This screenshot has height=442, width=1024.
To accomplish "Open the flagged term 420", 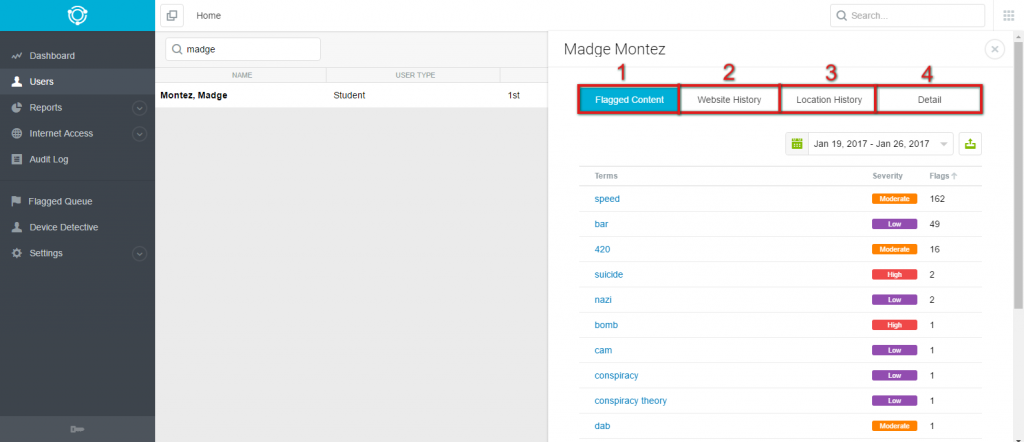I will pos(602,249).
